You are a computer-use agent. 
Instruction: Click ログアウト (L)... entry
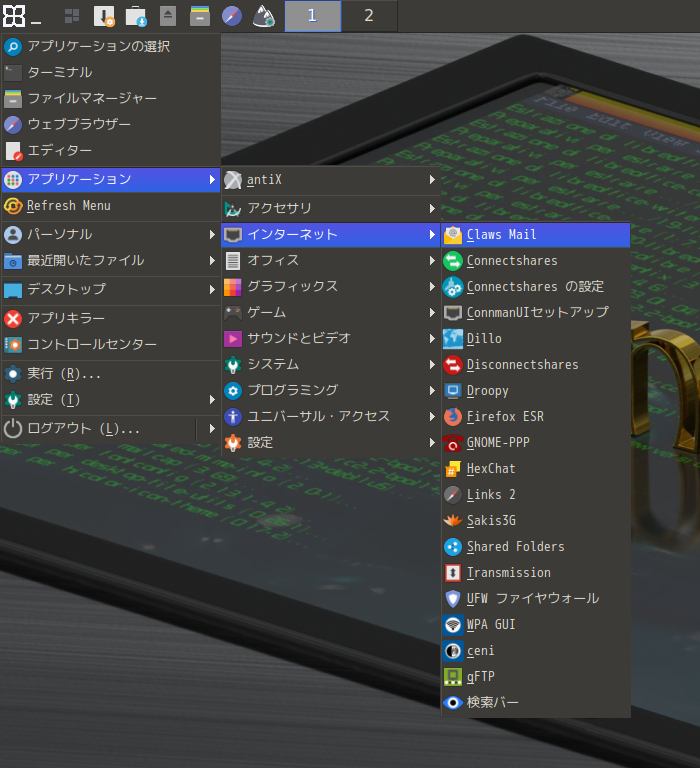pyautogui.click(x=99, y=429)
